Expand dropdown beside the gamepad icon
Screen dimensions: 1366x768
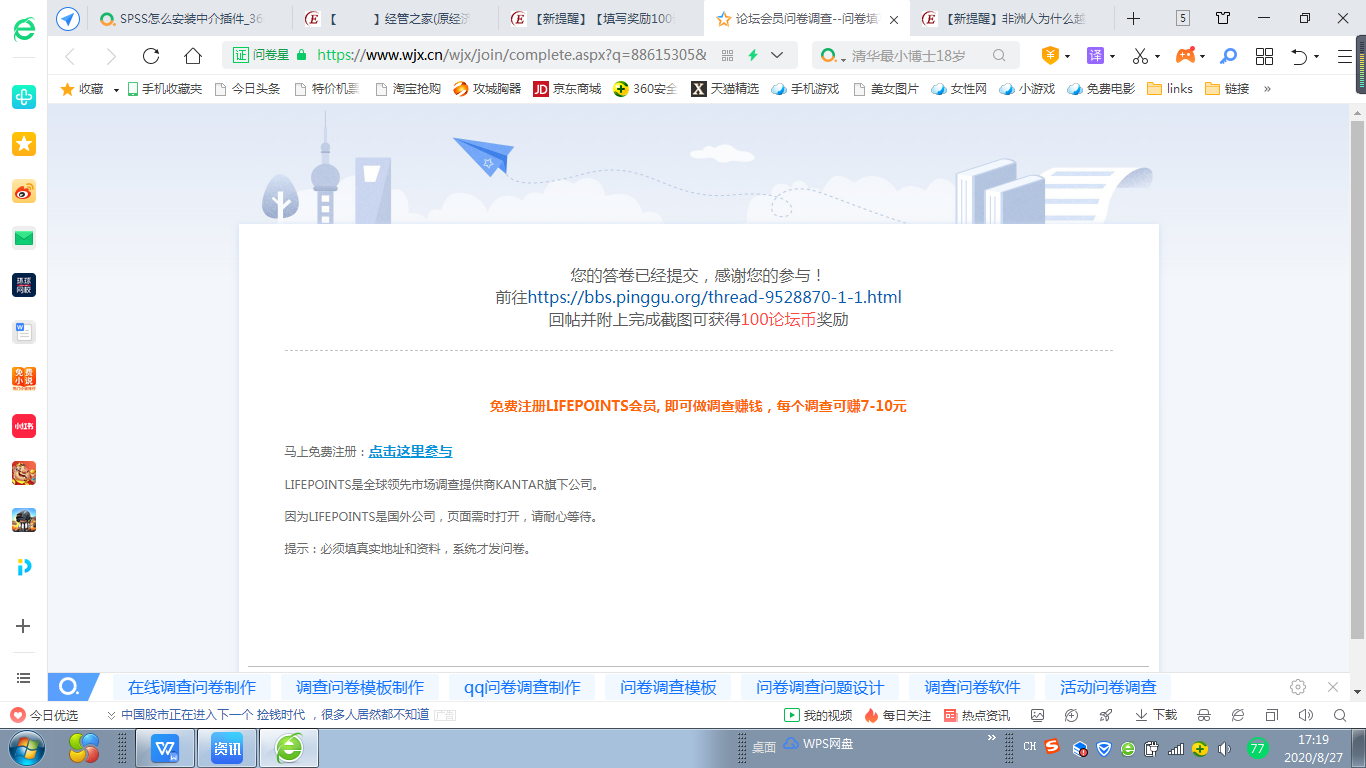click(x=1202, y=56)
